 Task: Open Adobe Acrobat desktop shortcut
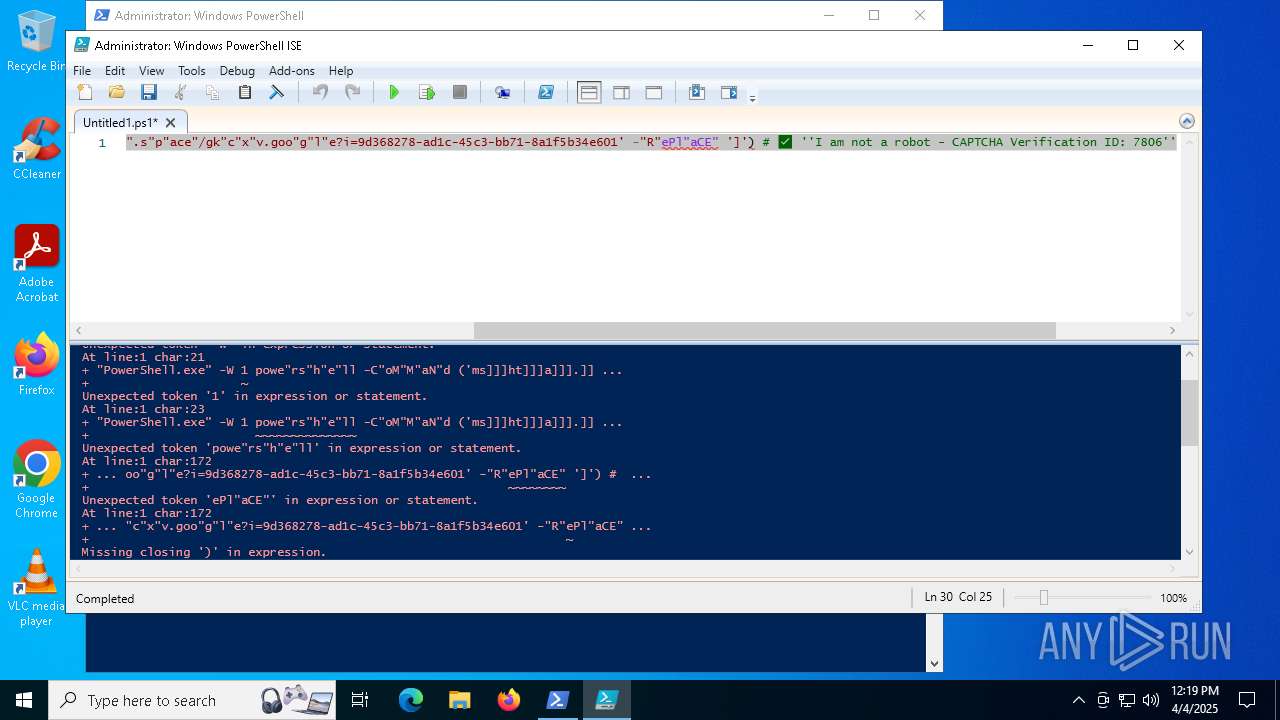(37, 264)
